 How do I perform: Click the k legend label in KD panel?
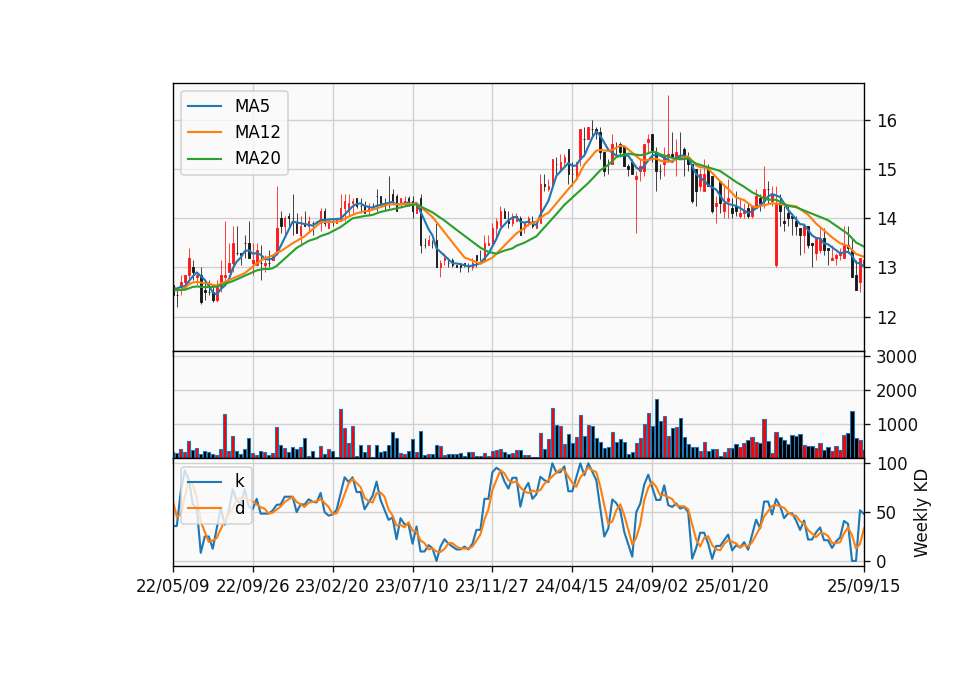point(239,481)
